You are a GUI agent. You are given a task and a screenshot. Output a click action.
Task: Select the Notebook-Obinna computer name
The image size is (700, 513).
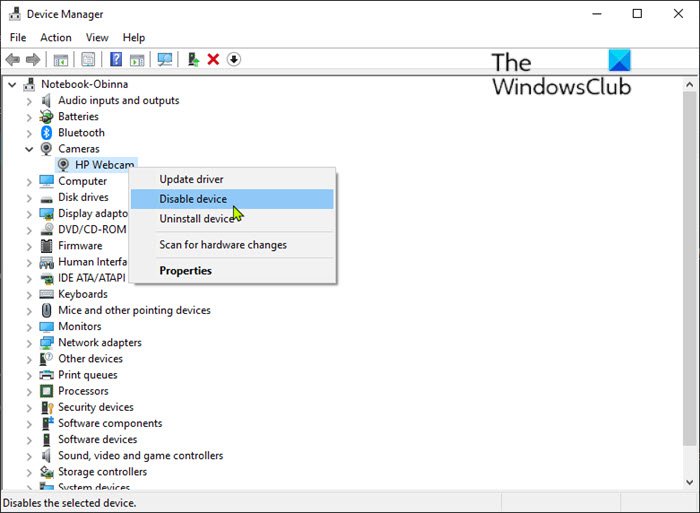(84, 84)
